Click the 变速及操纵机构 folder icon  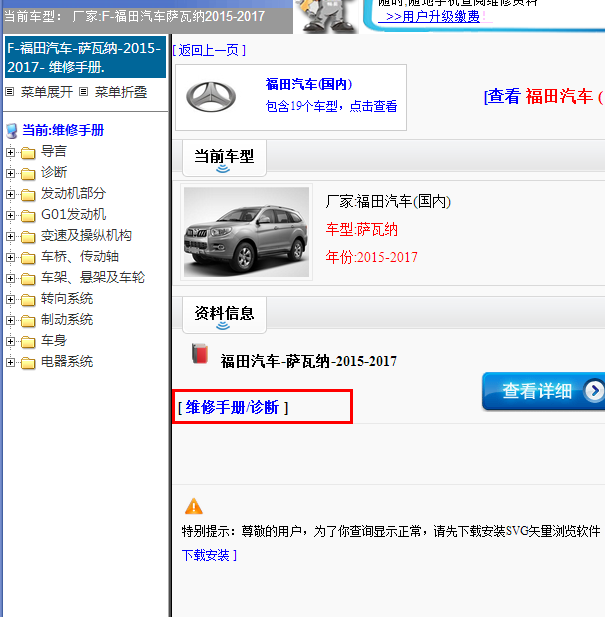coord(28,236)
